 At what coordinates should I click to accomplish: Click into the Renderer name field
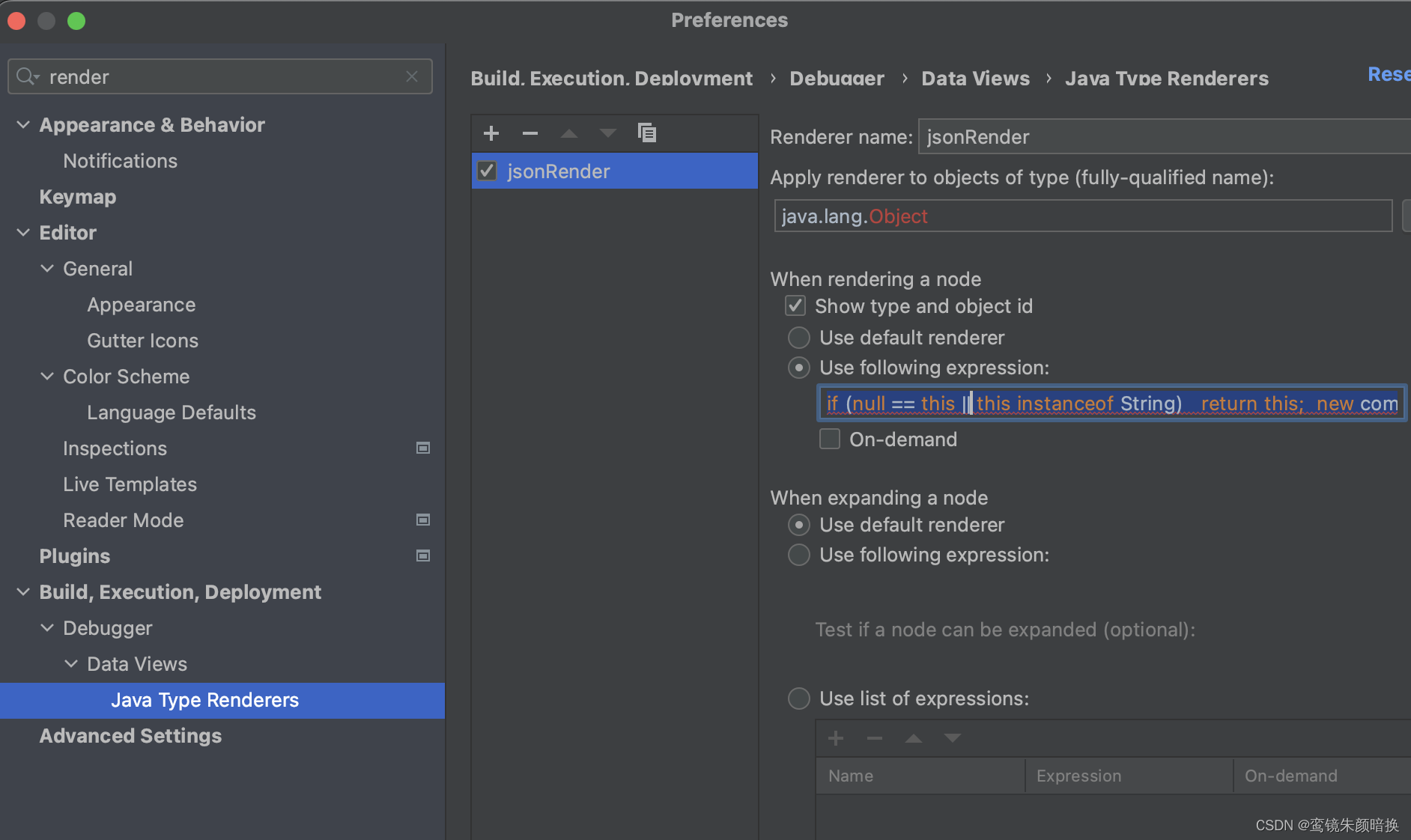click(x=1165, y=136)
